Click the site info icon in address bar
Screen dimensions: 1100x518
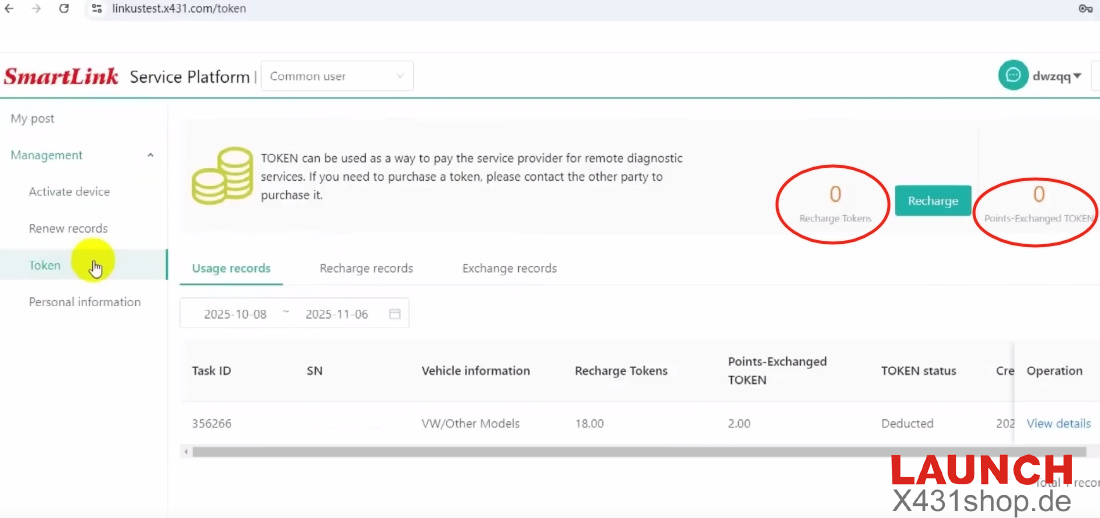(x=97, y=8)
